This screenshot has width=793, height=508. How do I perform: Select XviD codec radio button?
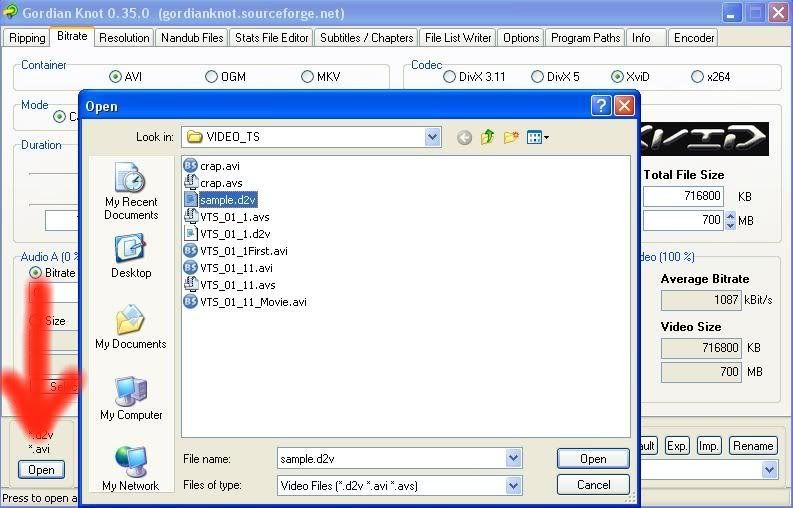[x=617, y=76]
